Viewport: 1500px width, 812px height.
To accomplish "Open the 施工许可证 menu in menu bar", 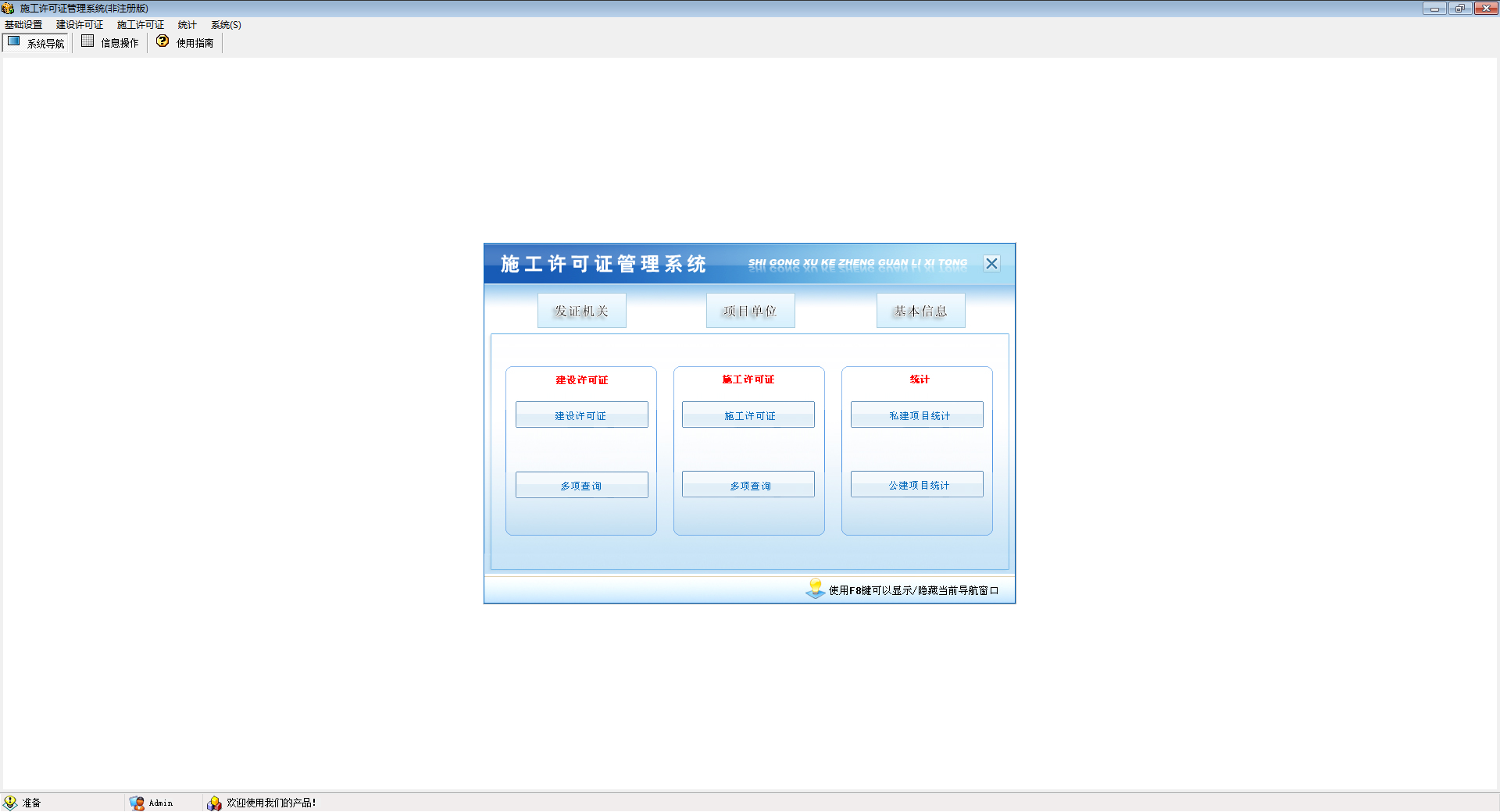I will click(141, 25).
